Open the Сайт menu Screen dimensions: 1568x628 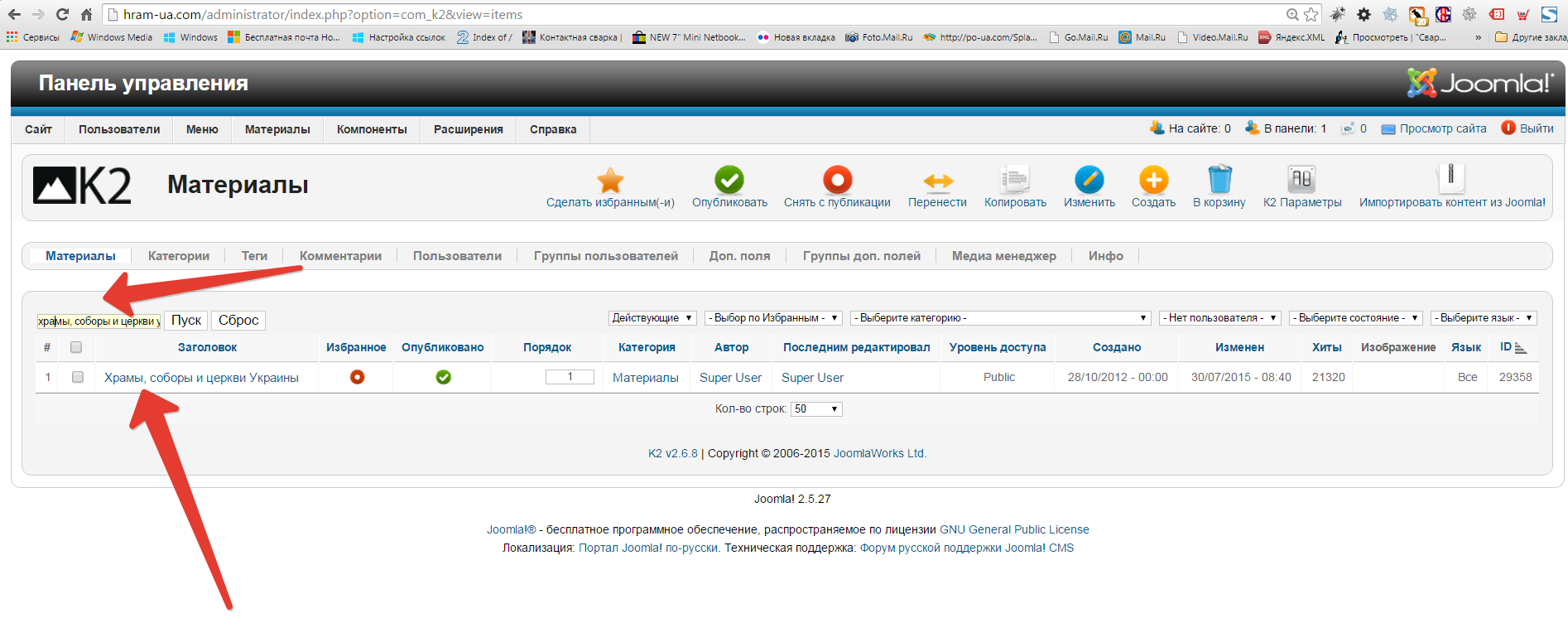pos(38,129)
